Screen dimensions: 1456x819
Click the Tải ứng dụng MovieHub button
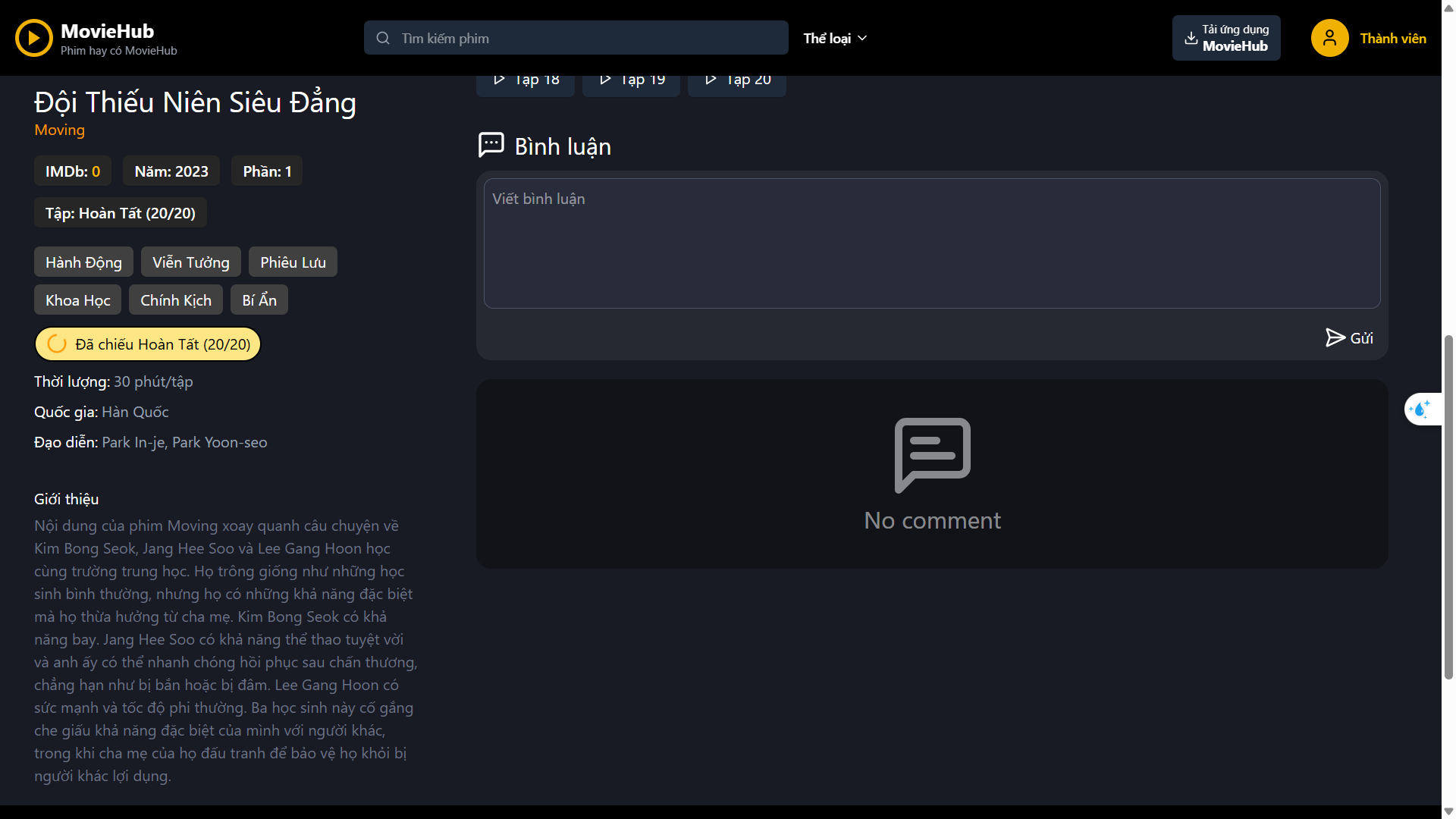coord(1226,38)
